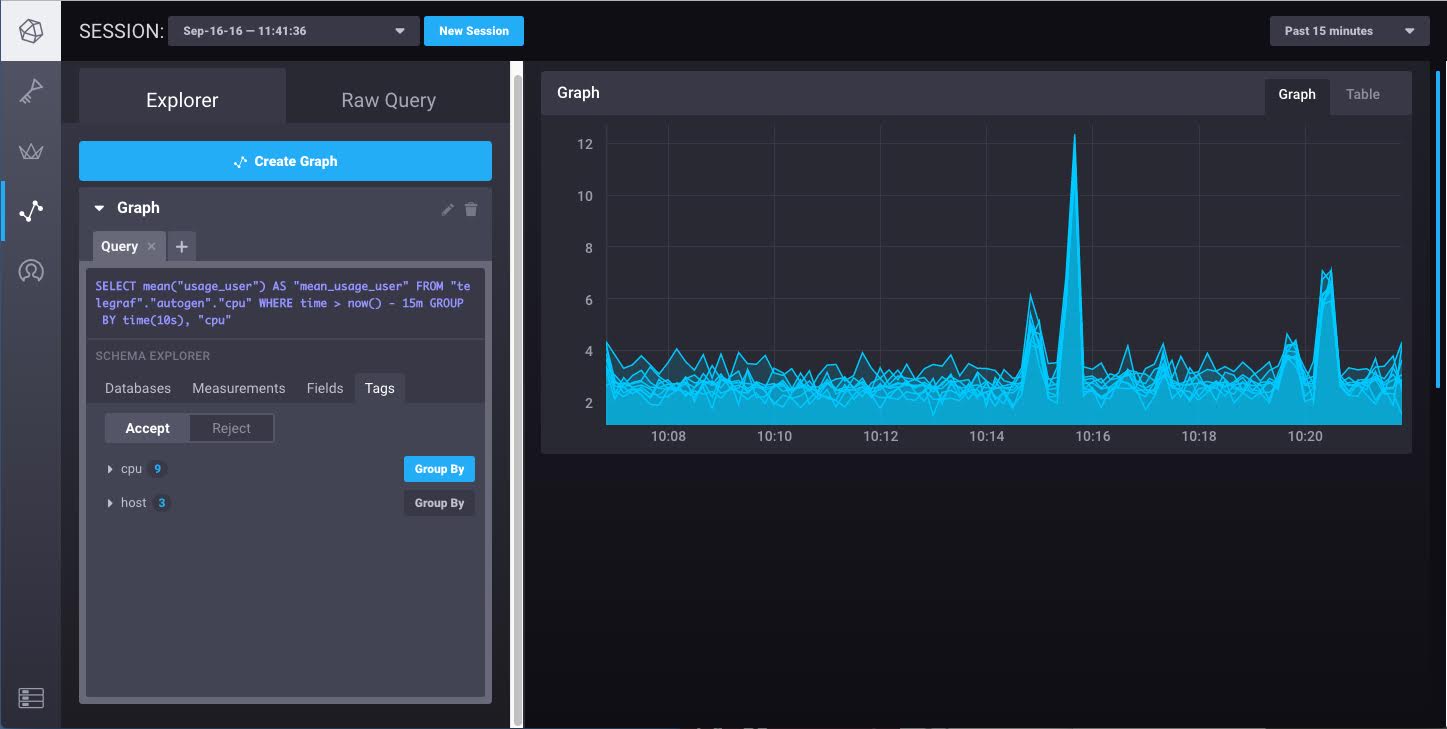
Task: Switch to the Table view tab
Action: [x=1362, y=94]
